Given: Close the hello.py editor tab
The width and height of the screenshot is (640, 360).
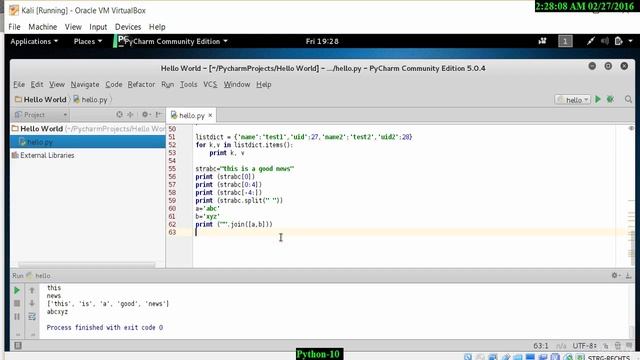Looking at the screenshot, I should (210, 116).
